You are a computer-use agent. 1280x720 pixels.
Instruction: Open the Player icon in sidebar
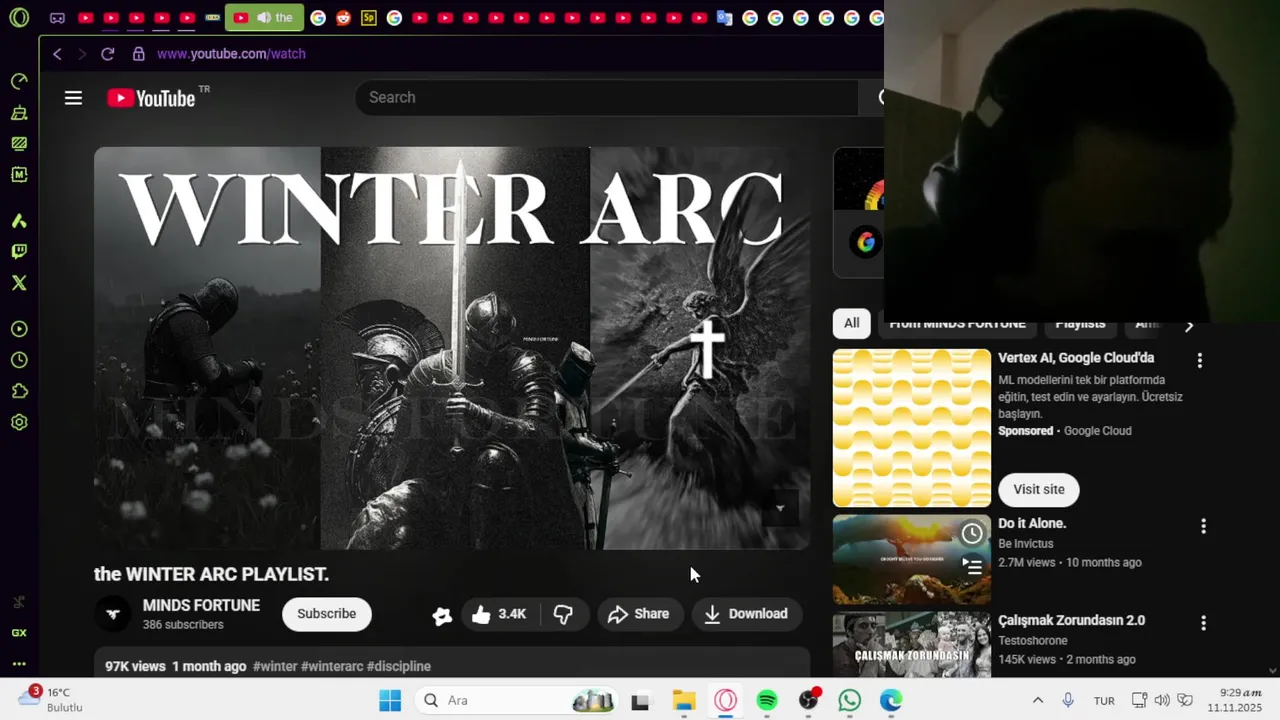pos(19,329)
